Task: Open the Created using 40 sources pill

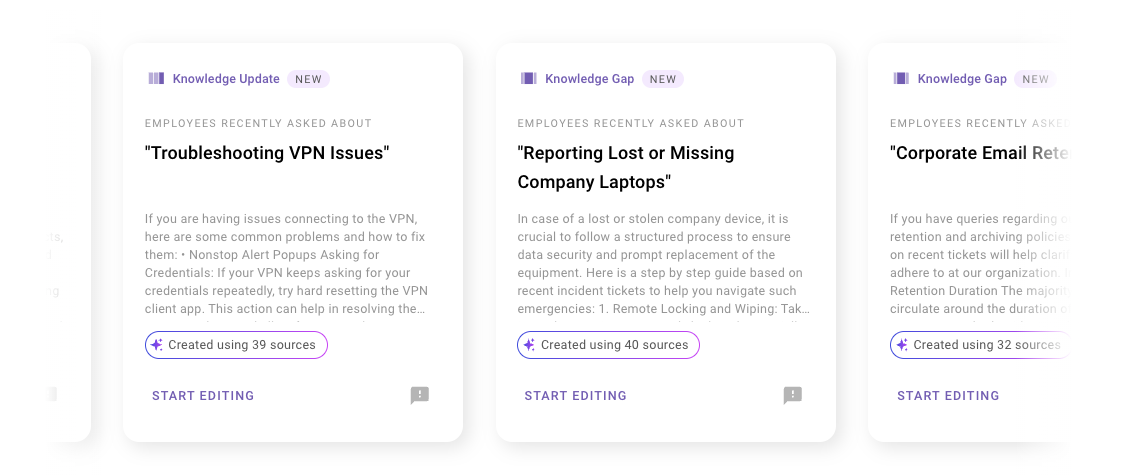Action: click(609, 345)
